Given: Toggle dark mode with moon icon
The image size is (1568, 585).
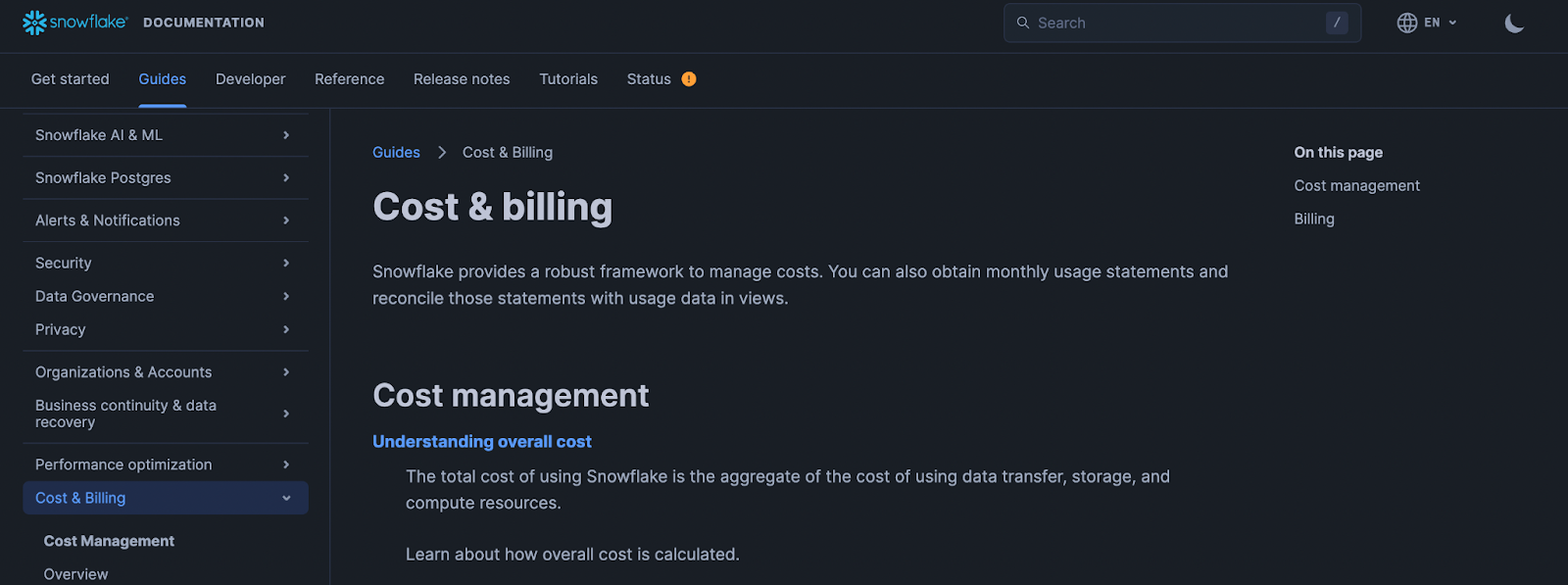Looking at the screenshot, I should (1514, 23).
